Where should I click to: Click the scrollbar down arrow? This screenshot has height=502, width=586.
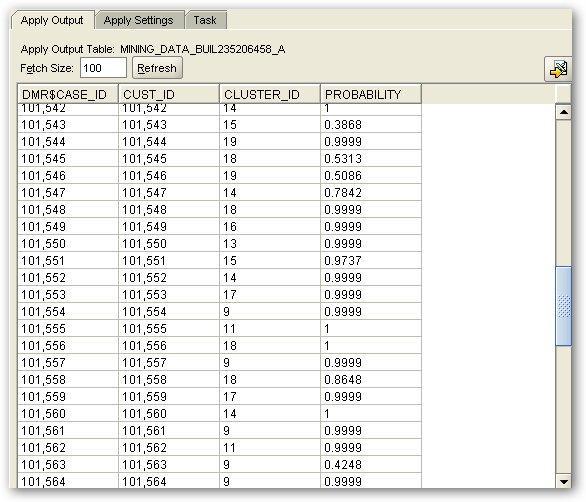[x=564, y=481]
